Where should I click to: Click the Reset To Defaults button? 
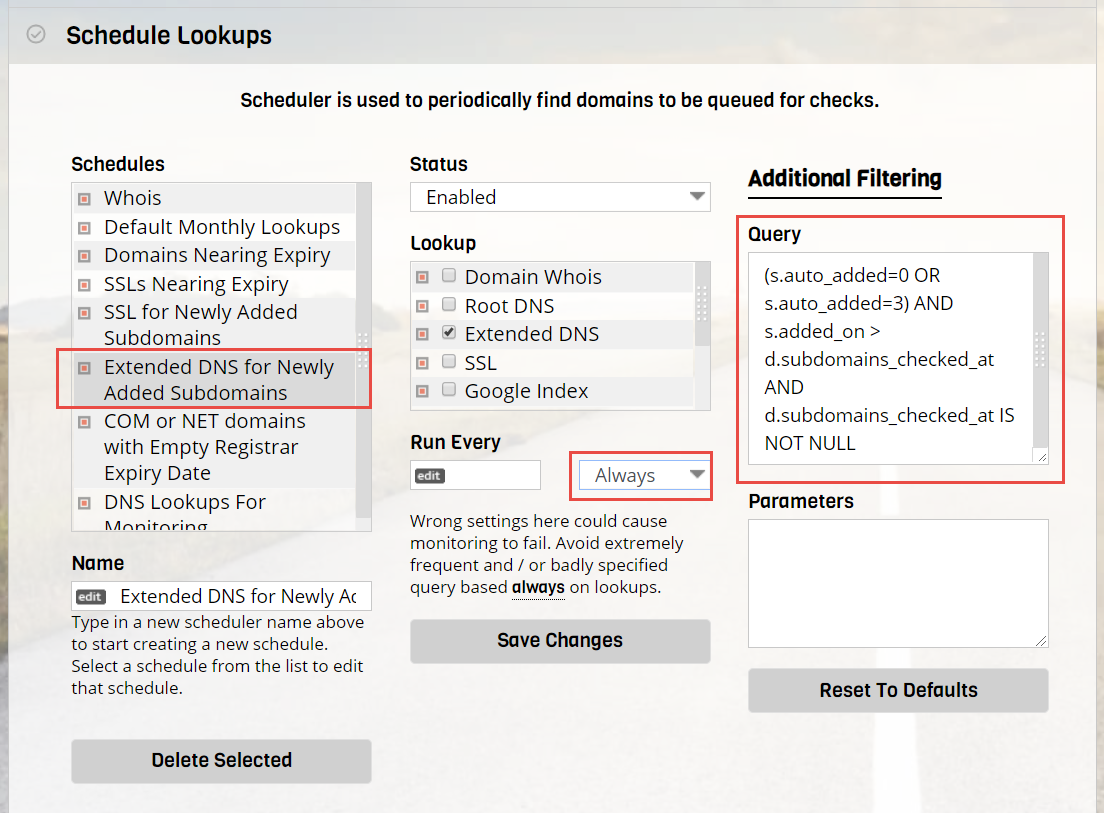[x=898, y=691]
